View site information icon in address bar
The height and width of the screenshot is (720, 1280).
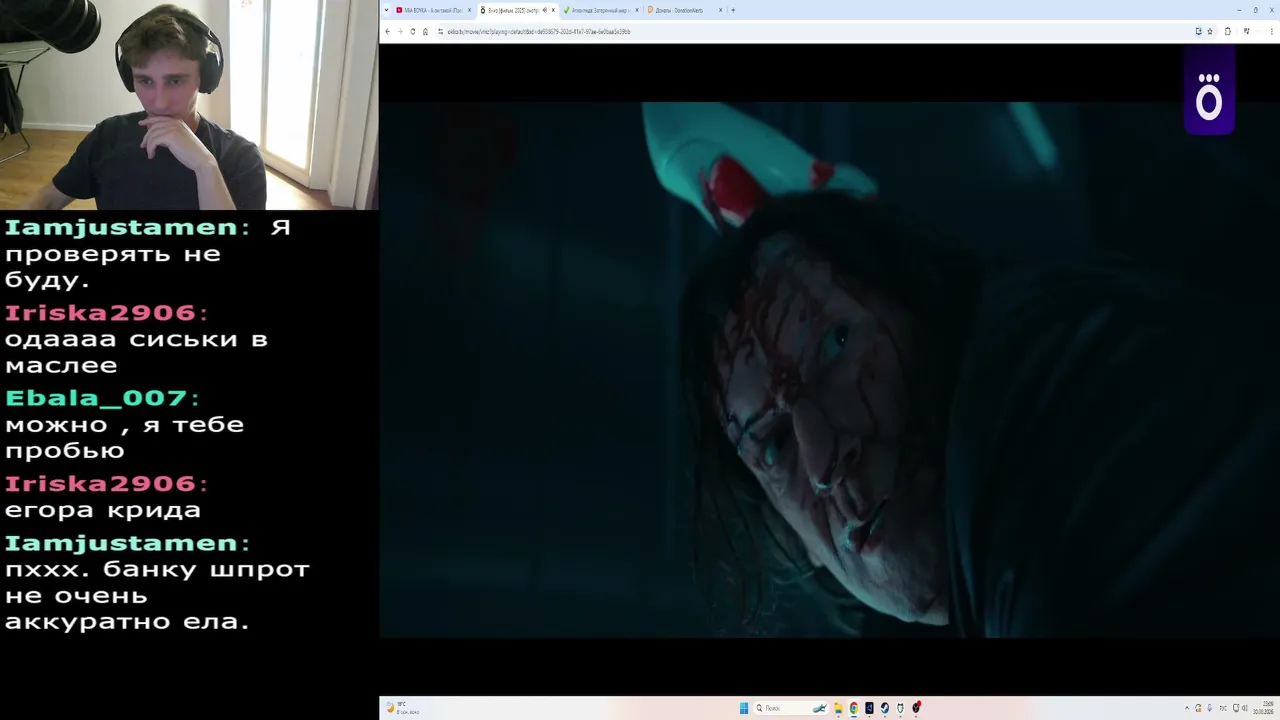click(x=440, y=31)
